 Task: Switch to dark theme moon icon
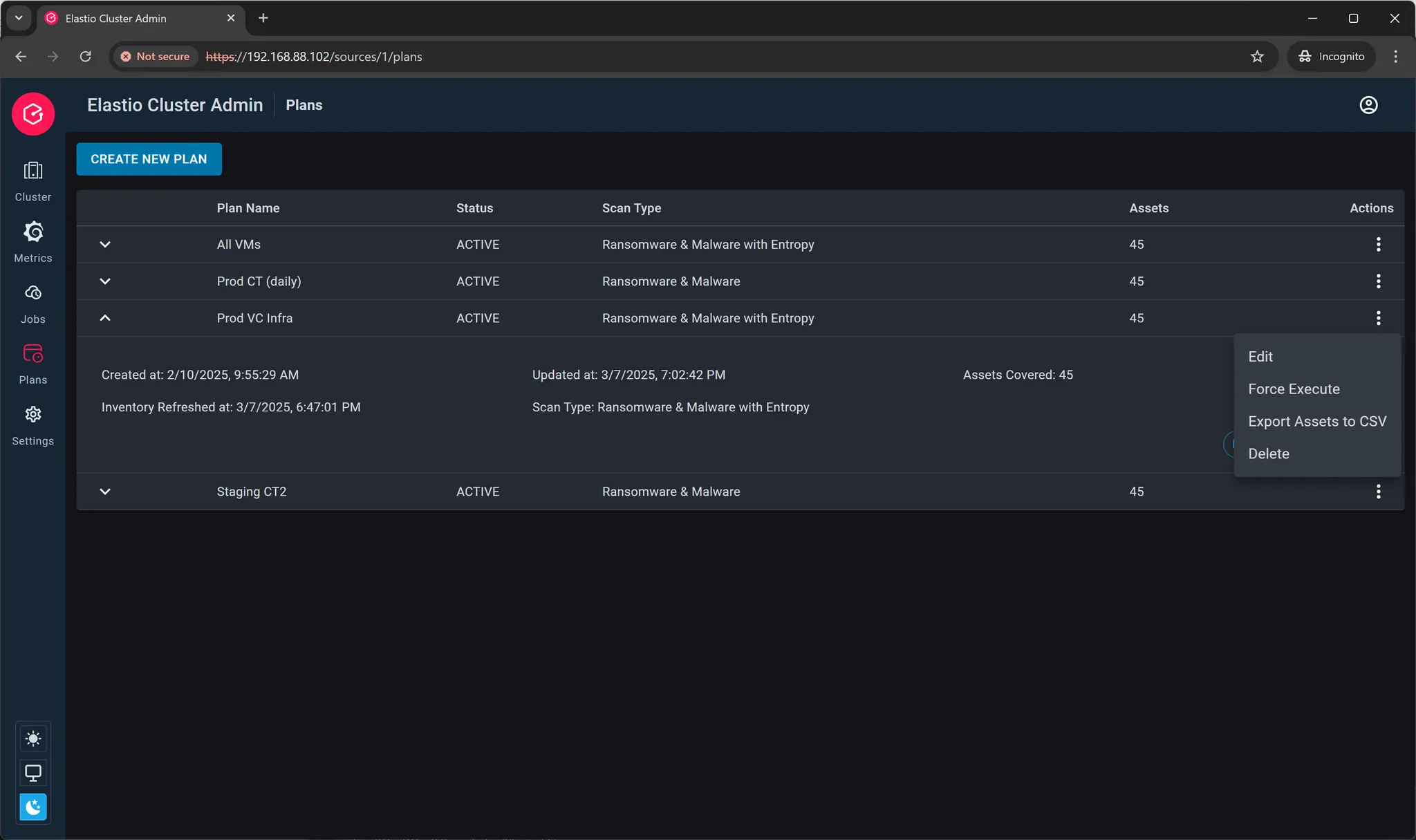(x=33, y=807)
